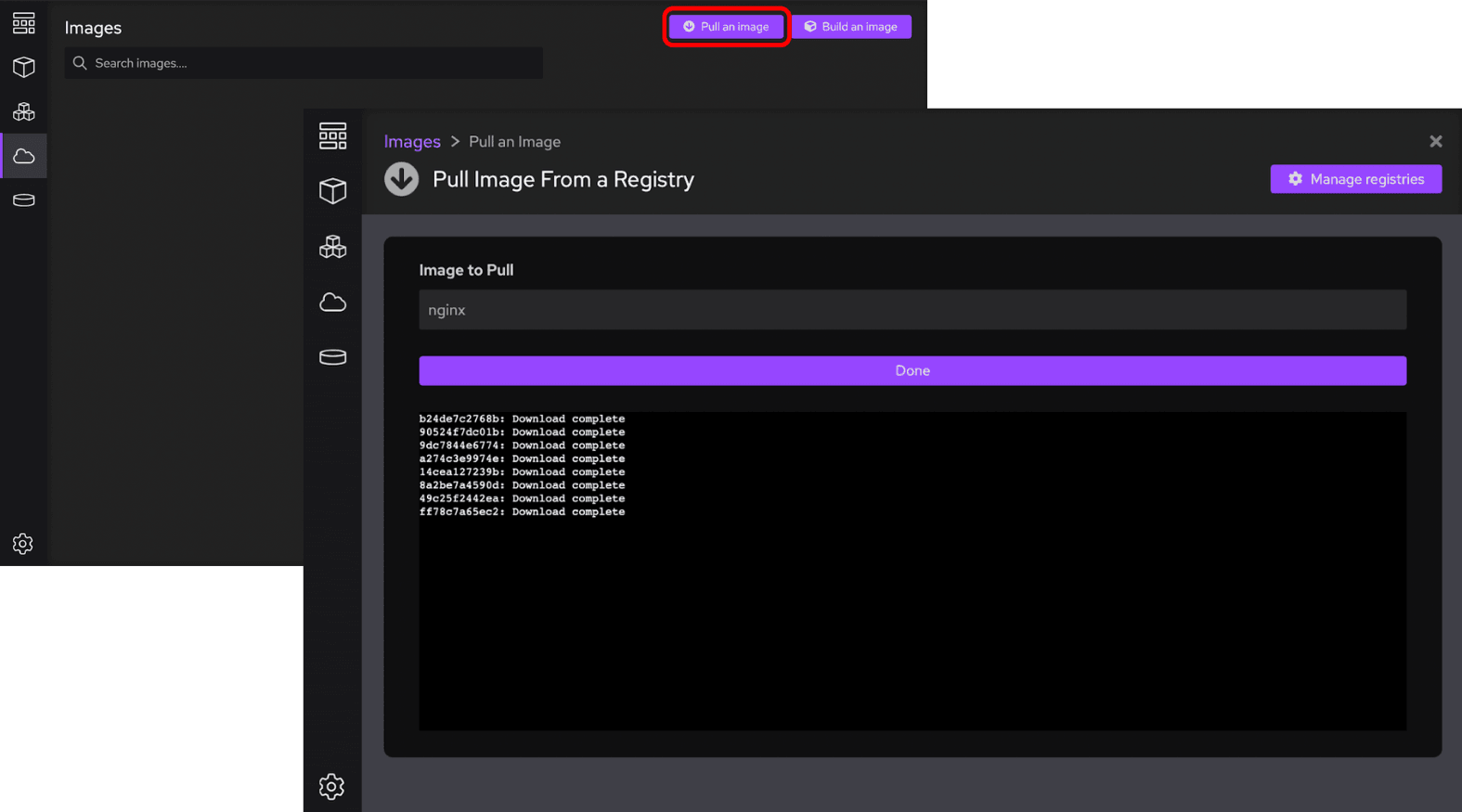
Task: Open Pods icon in the Pull Image window sidebar
Action: click(x=332, y=247)
